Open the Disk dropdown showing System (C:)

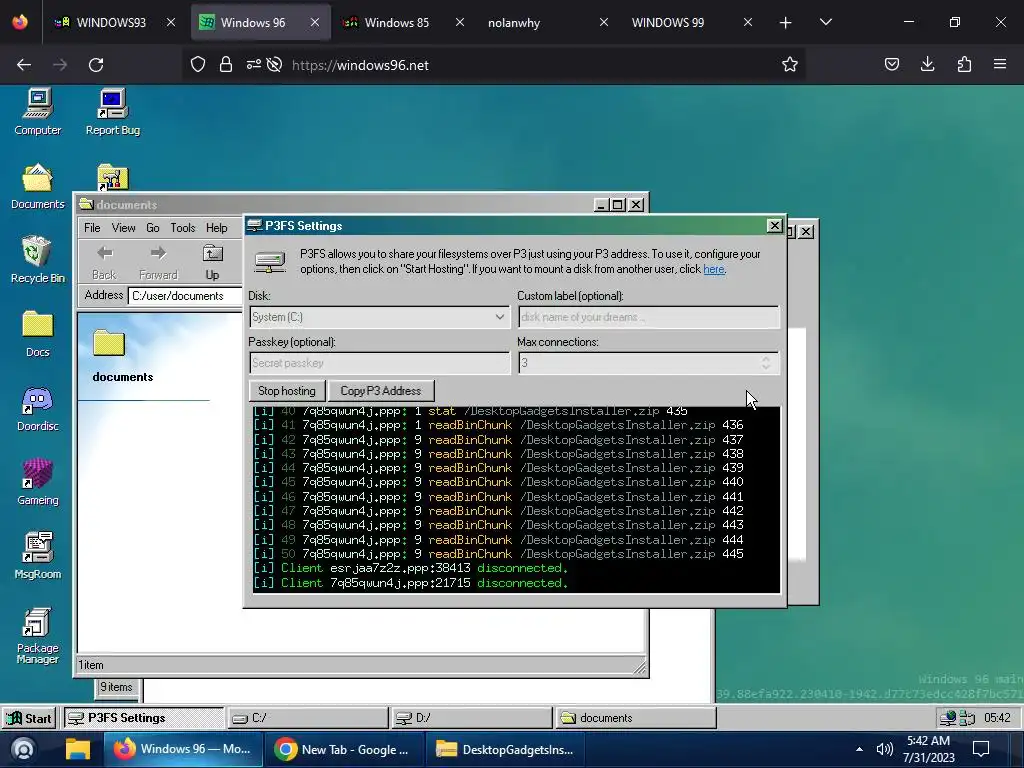click(379, 317)
